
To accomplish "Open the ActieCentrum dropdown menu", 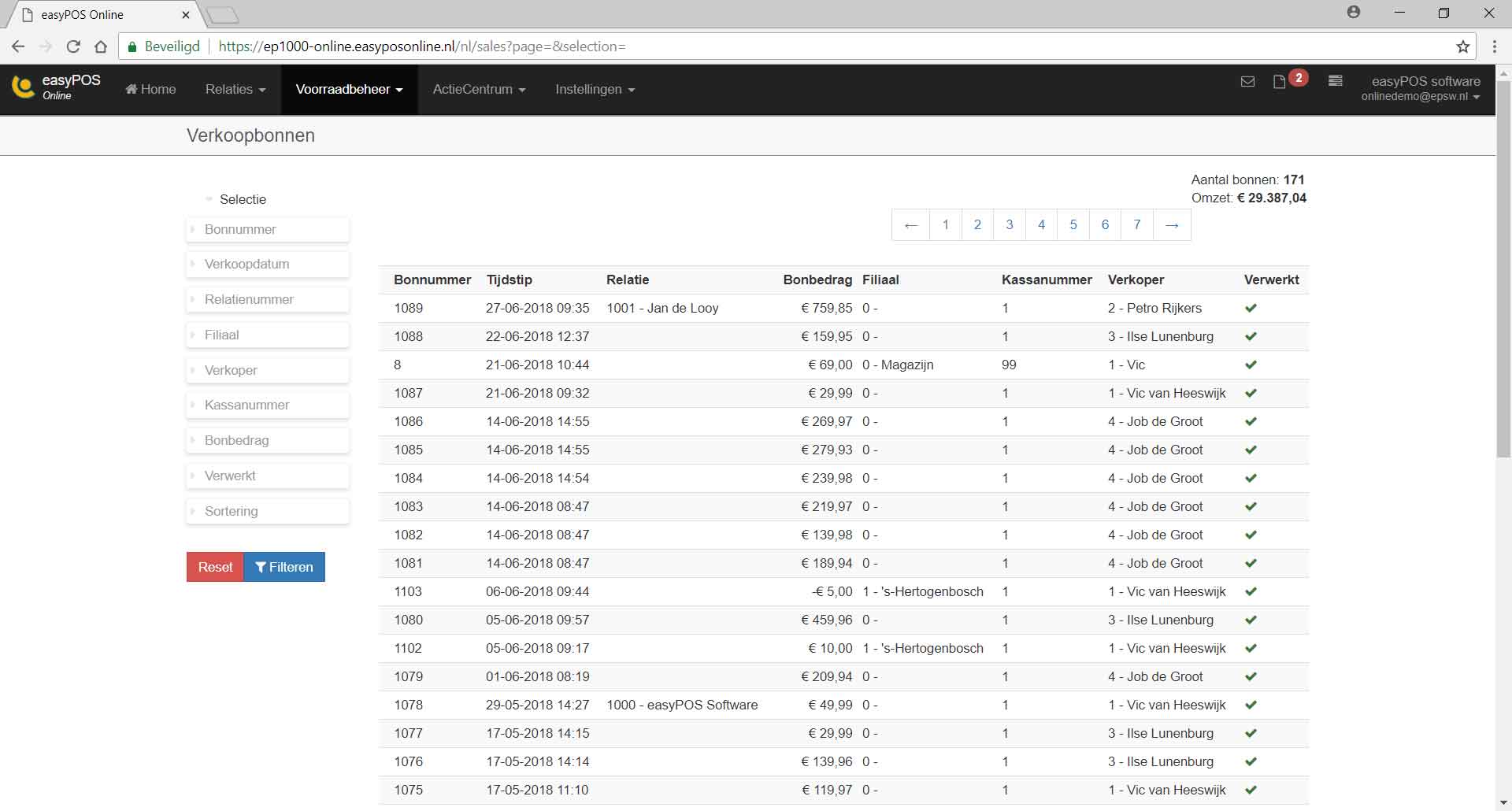I will click(x=479, y=89).
